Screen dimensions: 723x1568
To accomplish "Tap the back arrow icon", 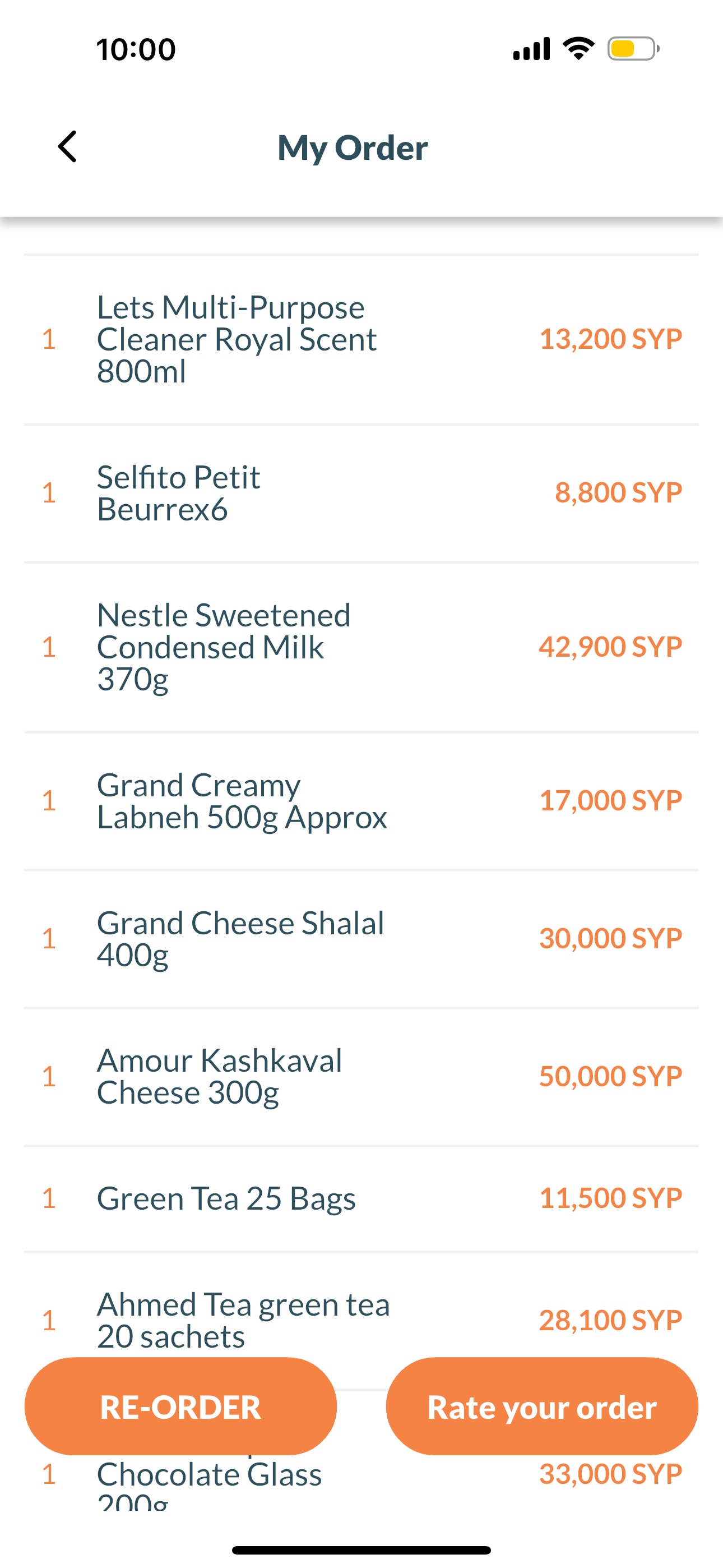I will (x=68, y=147).
